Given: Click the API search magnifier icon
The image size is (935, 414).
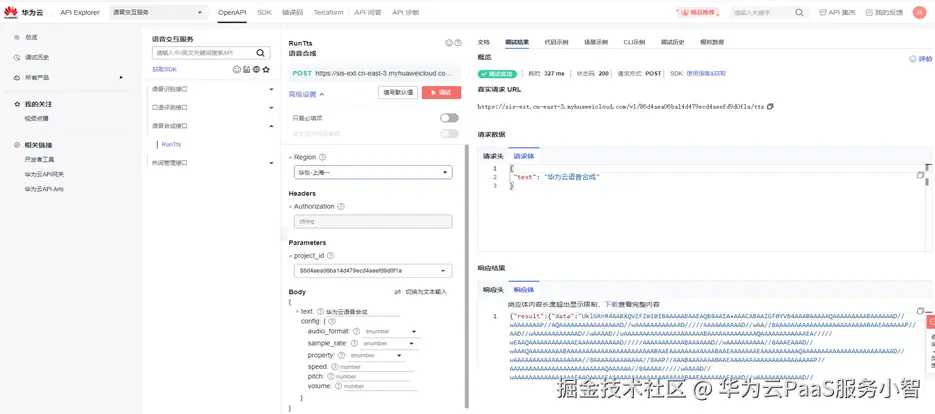Looking at the screenshot, I should (x=260, y=53).
